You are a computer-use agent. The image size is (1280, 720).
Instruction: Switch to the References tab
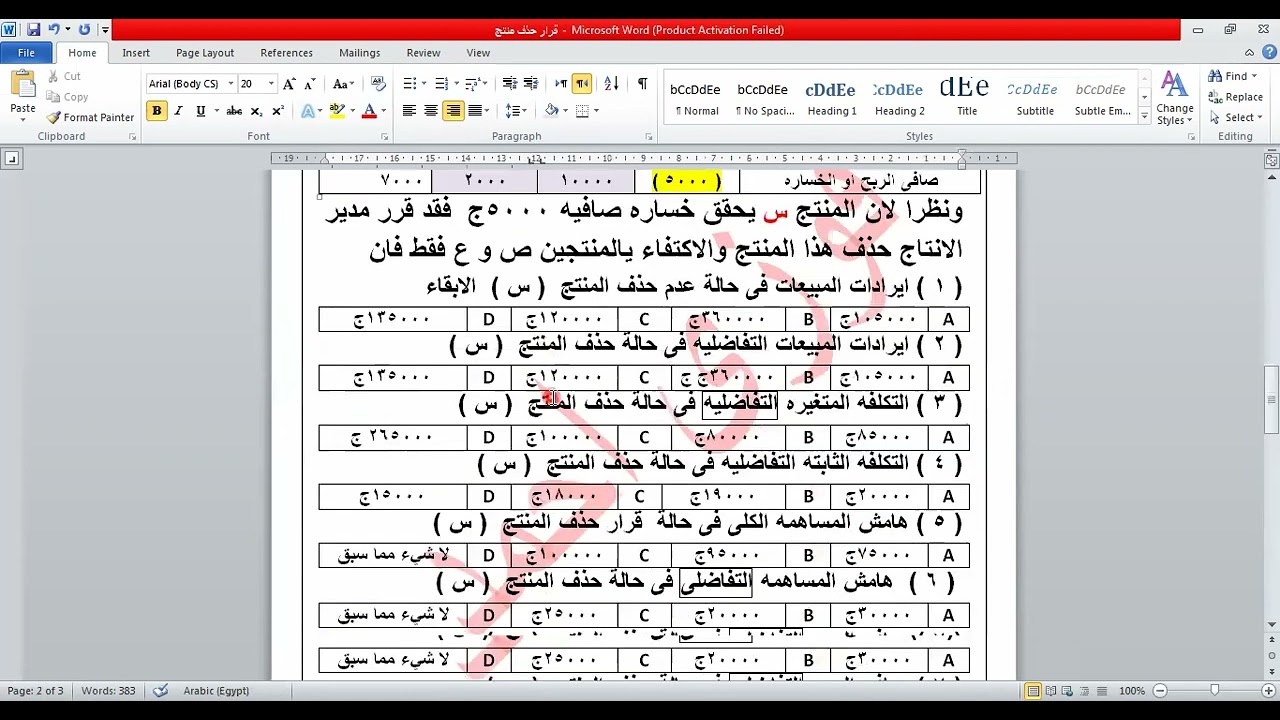coord(286,53)
